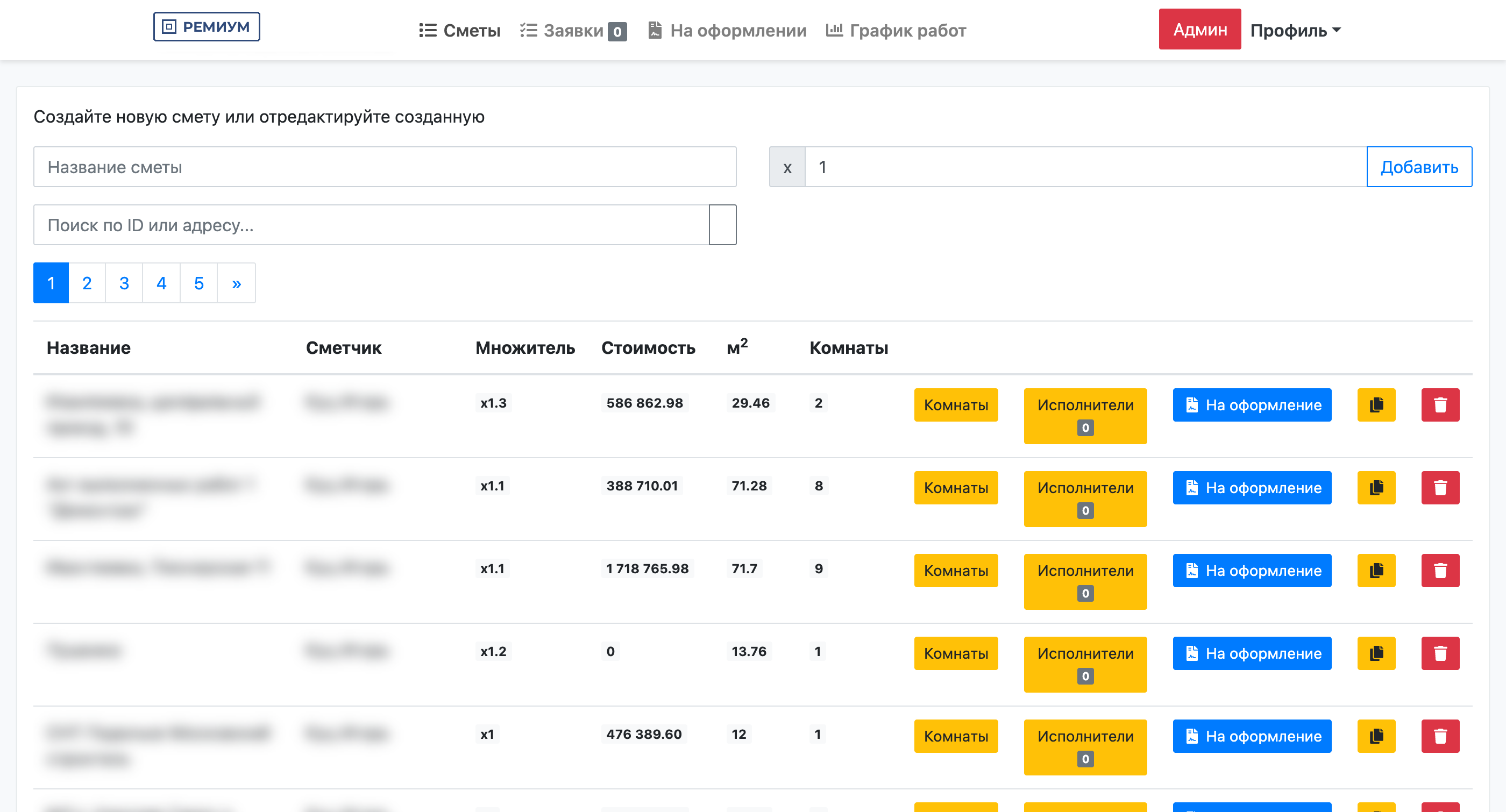Click the » next pages link
This screenshot has height=812, width=1506.
click(236, 283)
